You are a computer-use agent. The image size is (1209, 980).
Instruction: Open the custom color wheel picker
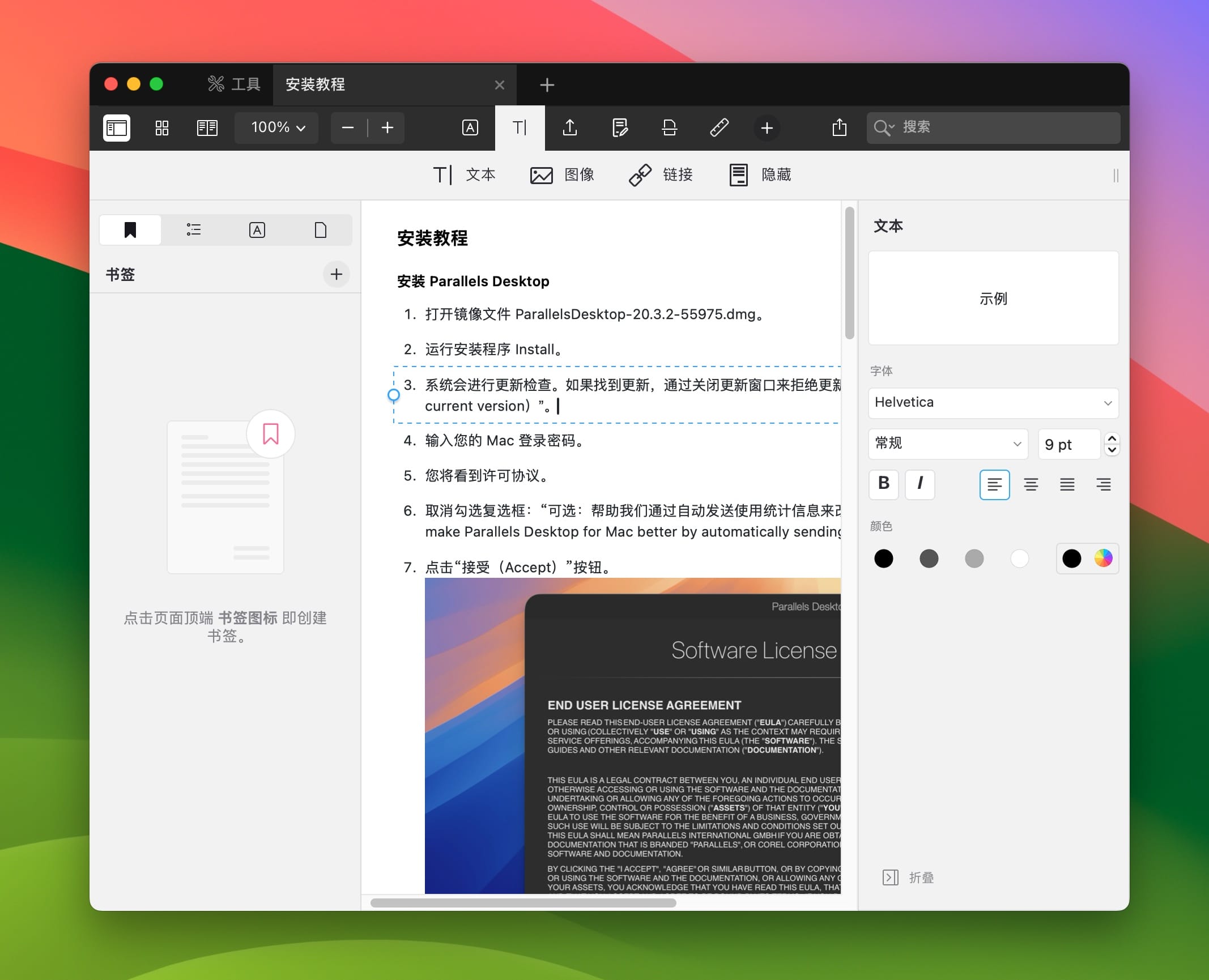[1104, 559]
